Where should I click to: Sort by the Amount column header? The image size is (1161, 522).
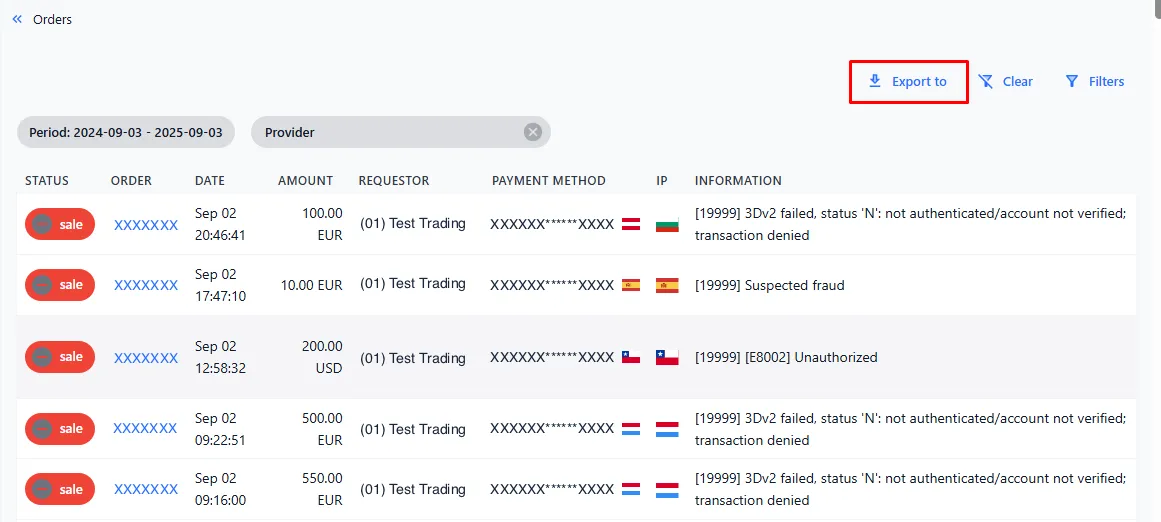pyautogui.click(x=305, y=181)
